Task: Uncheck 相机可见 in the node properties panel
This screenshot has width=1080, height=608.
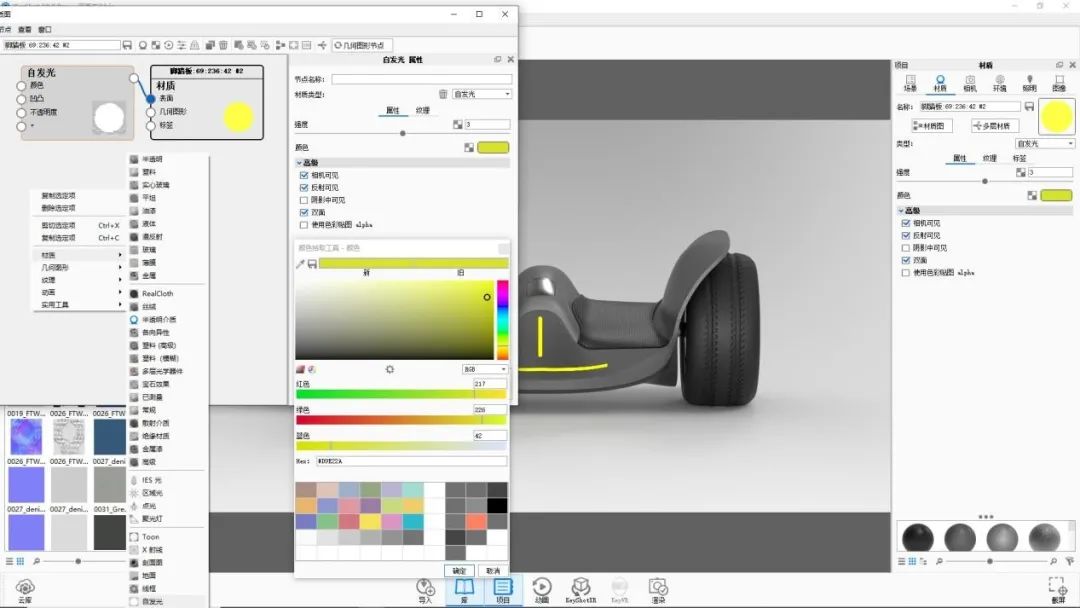Action: [x=304, y=175]
